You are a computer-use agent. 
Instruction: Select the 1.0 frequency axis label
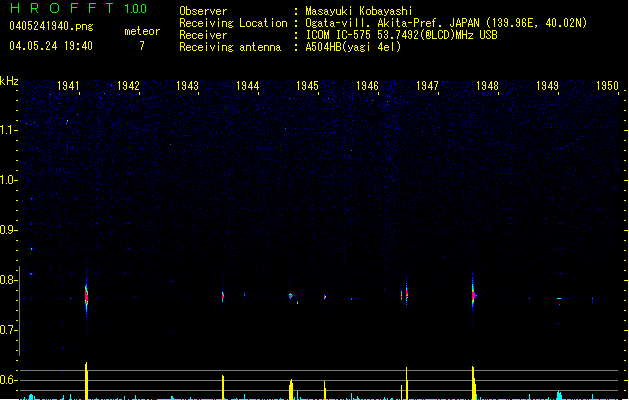point(9,180)
